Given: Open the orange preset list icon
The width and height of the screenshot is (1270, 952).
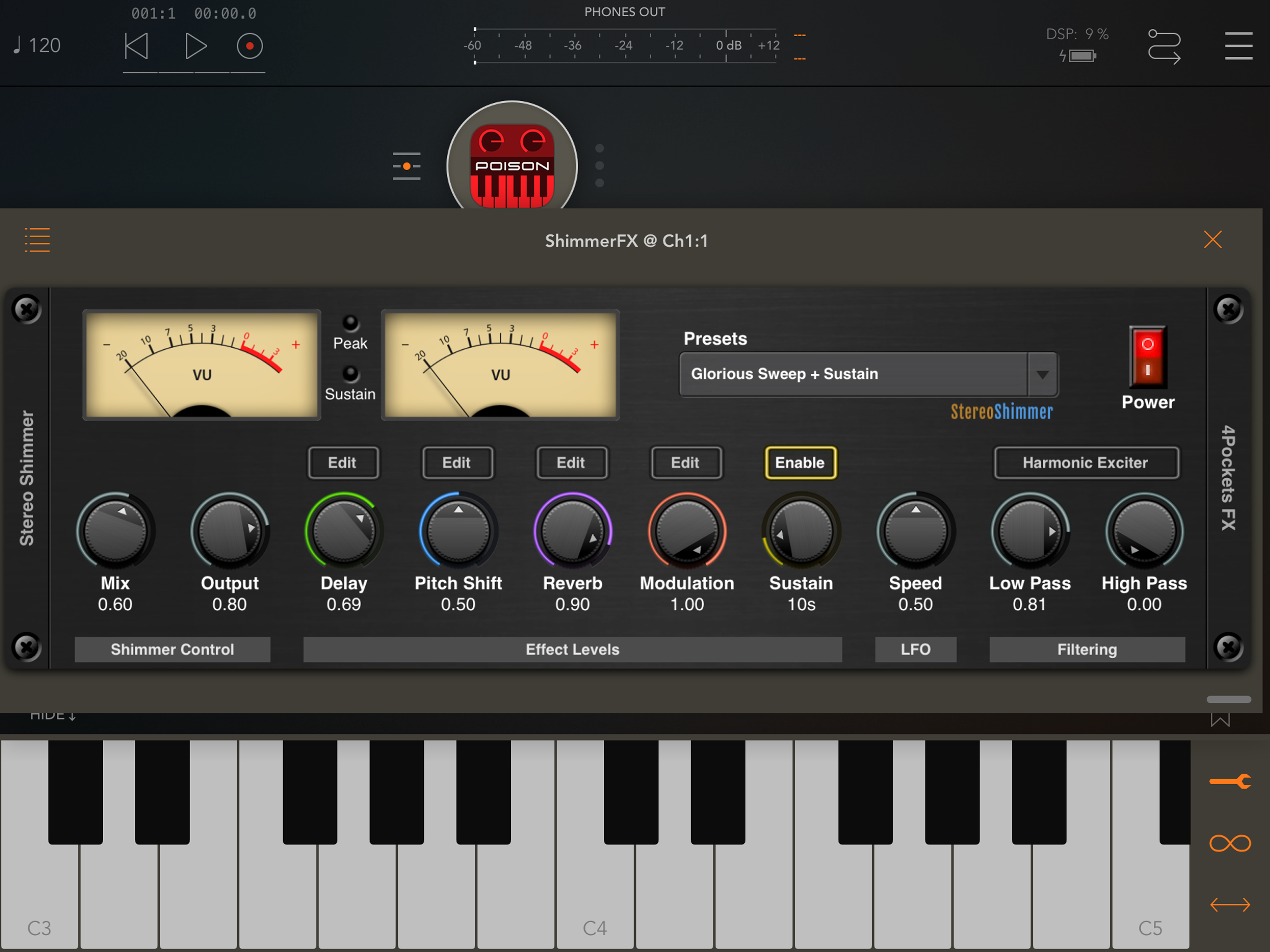Looking at the screenshot, I should [37, 239].
